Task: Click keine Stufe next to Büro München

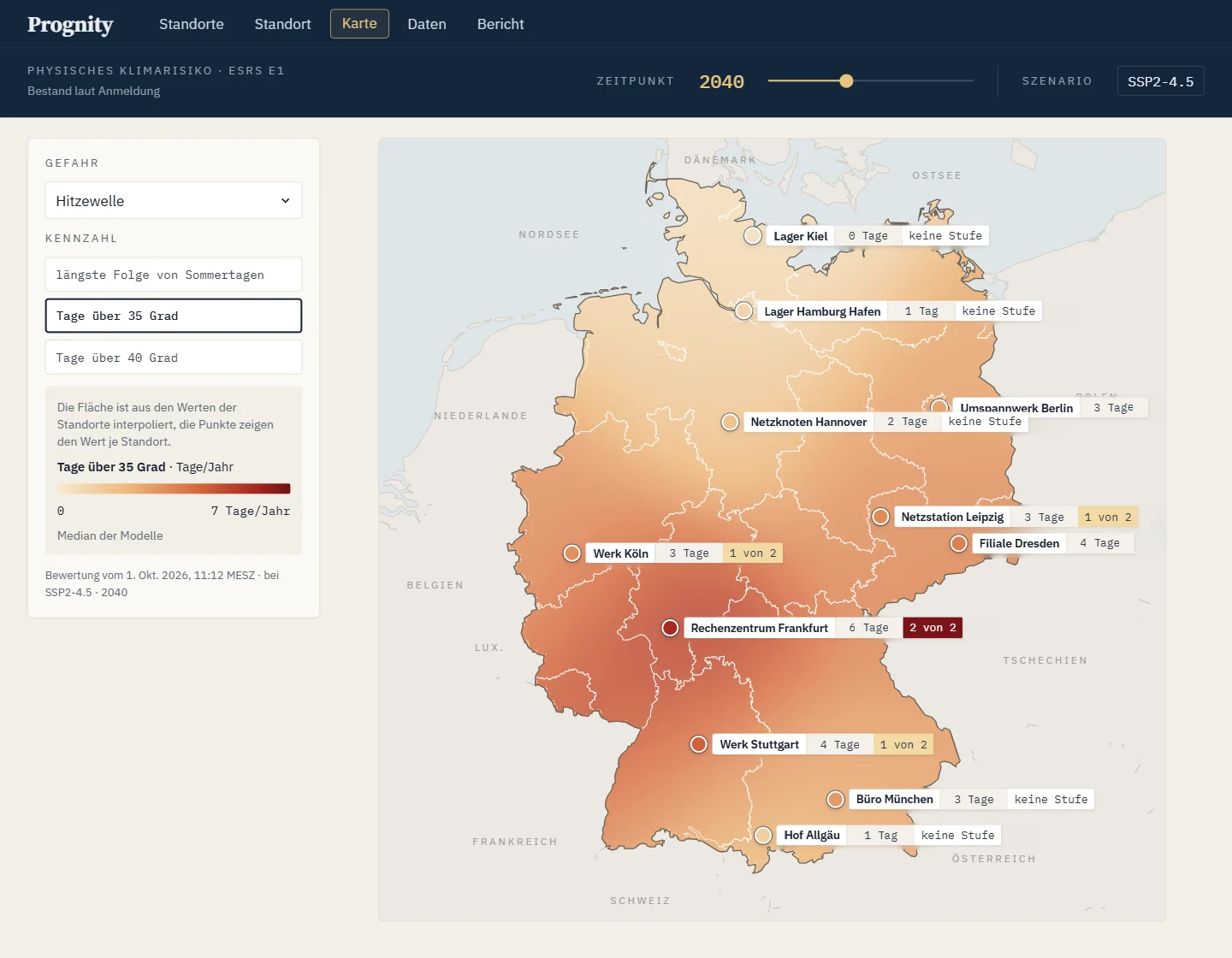Action: pyautogui.click(x=1051, y=799)
